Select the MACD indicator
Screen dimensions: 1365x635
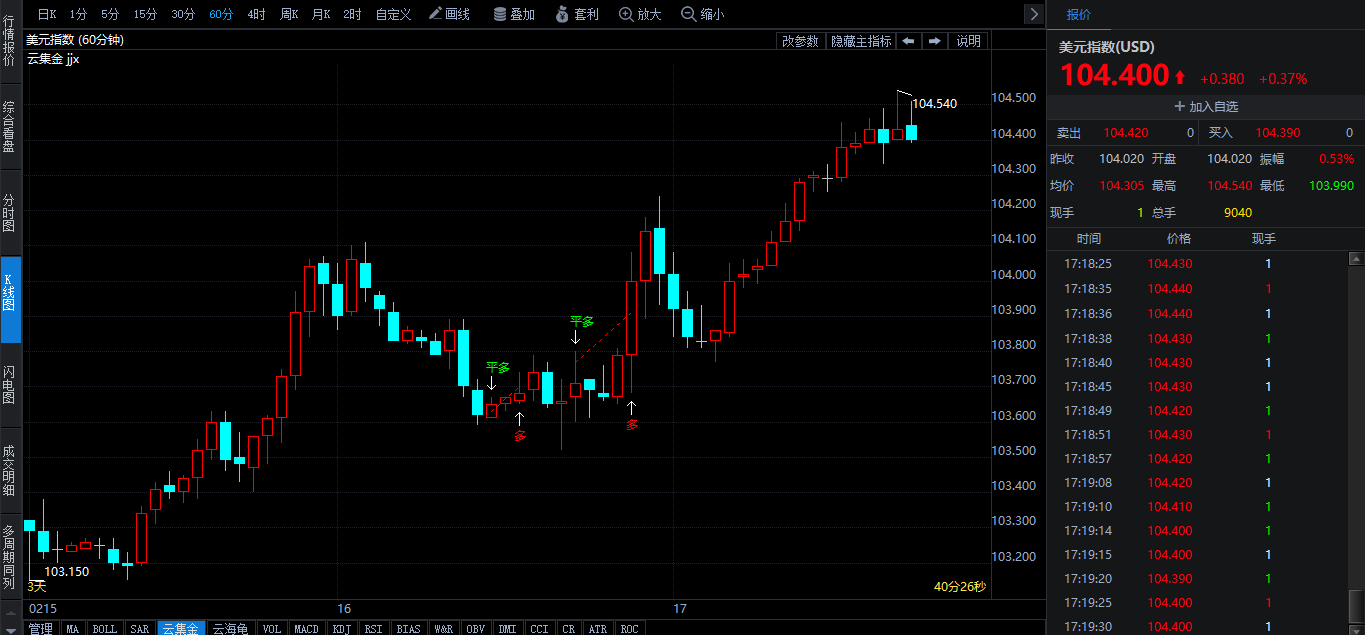pos(306,628)
